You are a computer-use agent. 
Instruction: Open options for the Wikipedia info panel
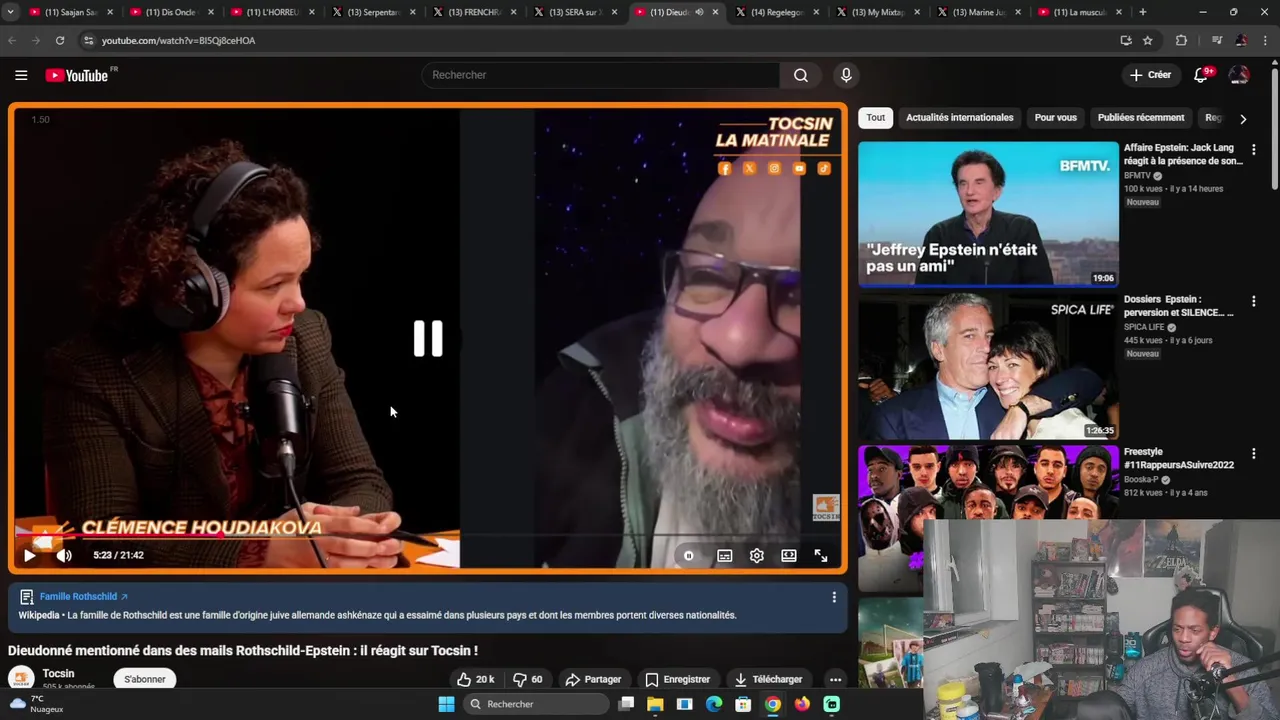(834, 597)
